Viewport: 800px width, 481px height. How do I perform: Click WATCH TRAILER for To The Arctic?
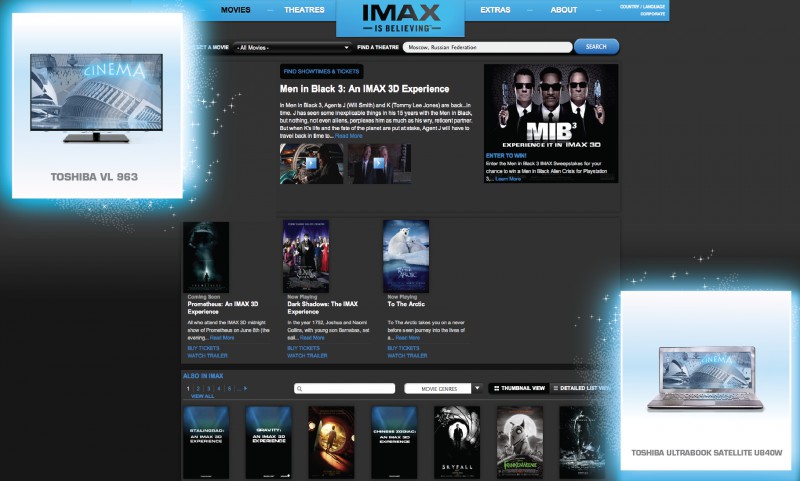point(408,356)
